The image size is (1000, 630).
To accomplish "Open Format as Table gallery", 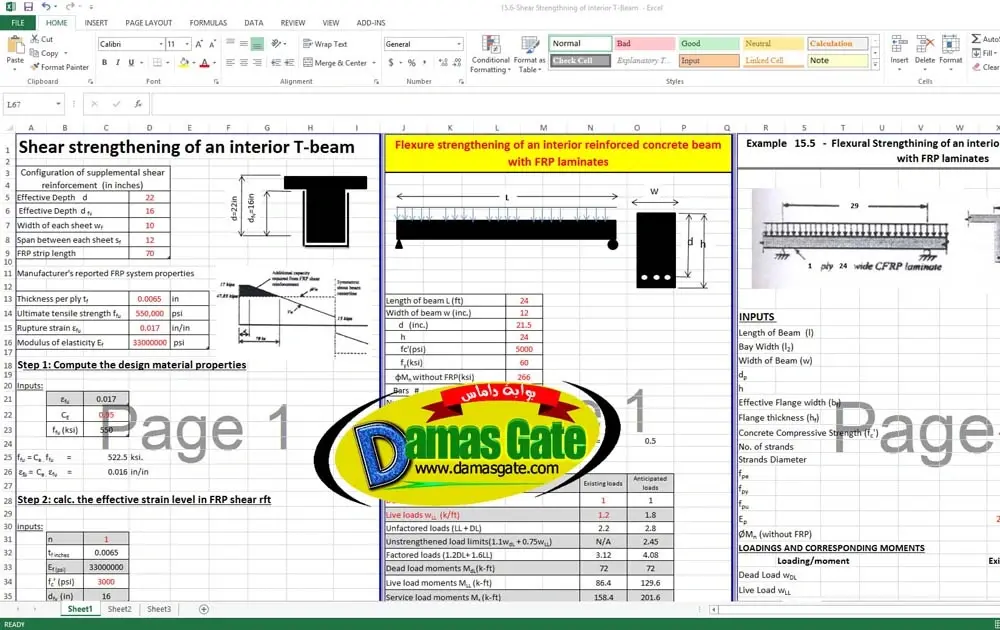I will pyautogui.click(x=529, y=54).
